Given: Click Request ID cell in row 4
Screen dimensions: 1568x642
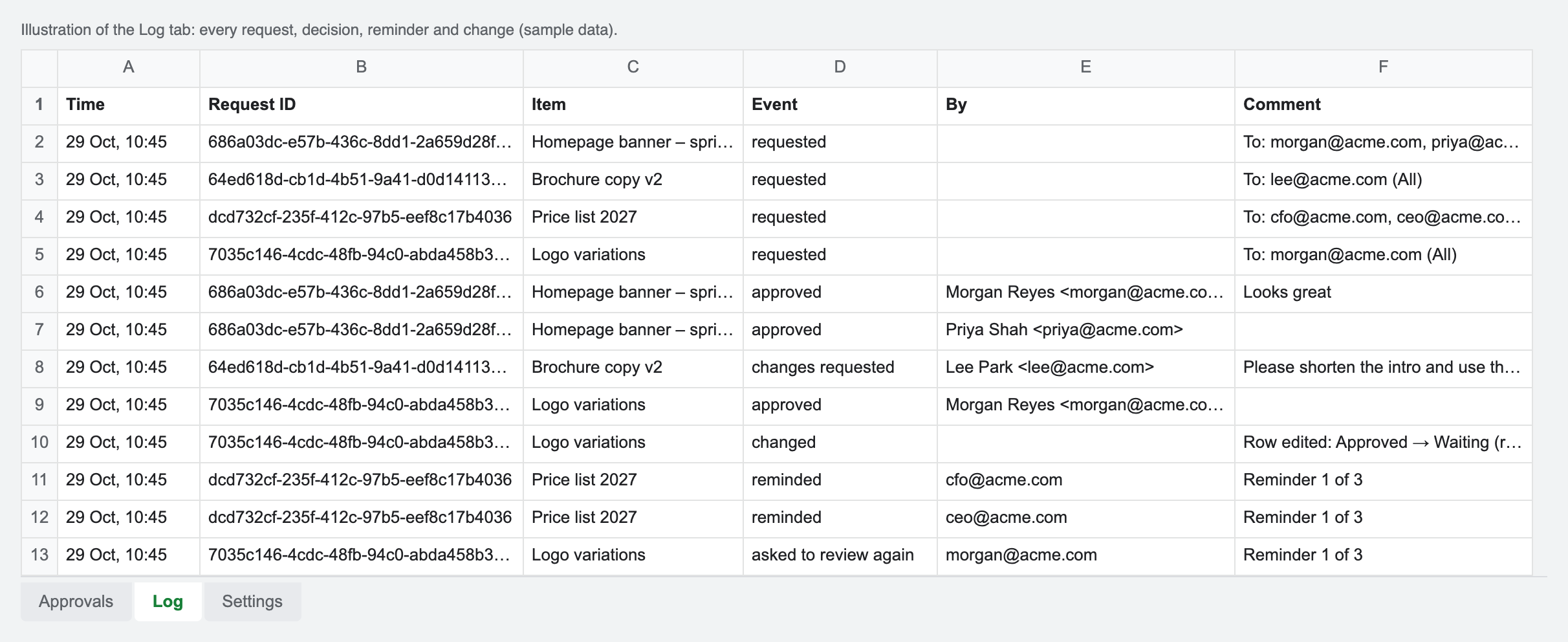Looking at the screenshot, I should [x=362, y=217].
